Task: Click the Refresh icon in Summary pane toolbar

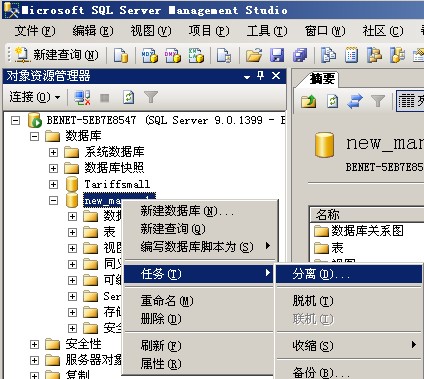Action: click(332, 101)
